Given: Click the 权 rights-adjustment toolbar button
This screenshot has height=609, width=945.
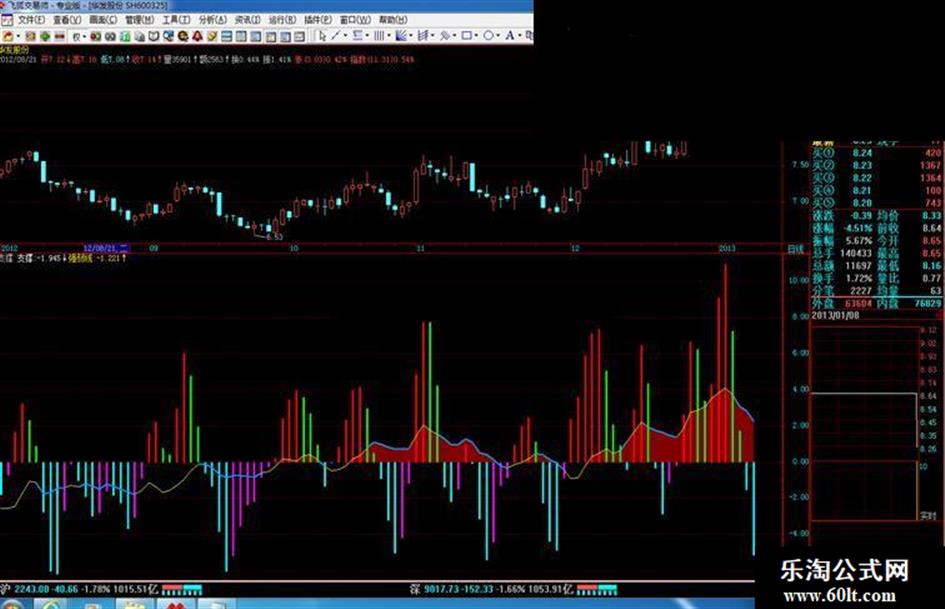Looking at the screenshot, I should tap(76, 37).
